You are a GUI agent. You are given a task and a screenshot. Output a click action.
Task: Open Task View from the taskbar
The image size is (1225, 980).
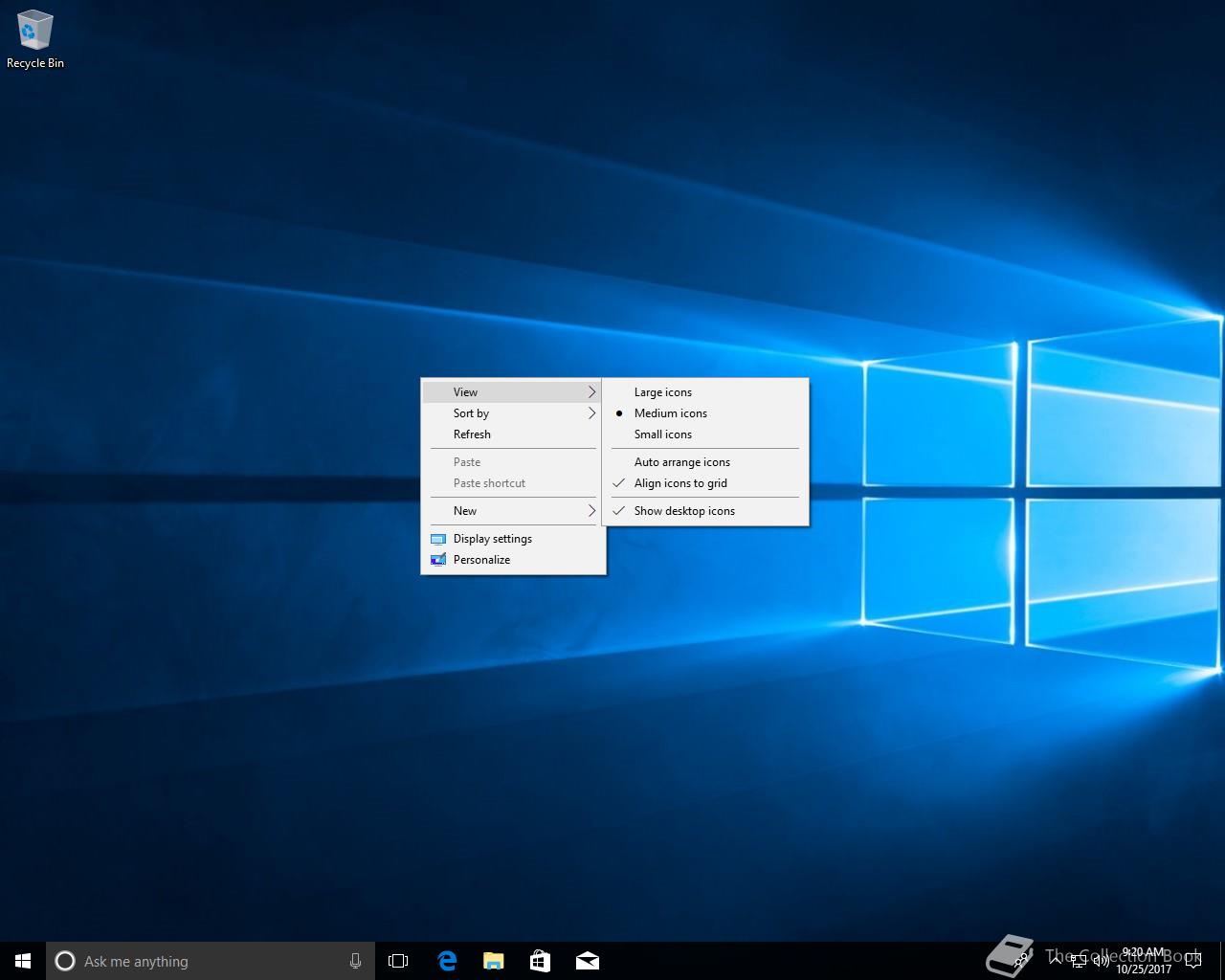pyautogui.click(x=398, y=961)
